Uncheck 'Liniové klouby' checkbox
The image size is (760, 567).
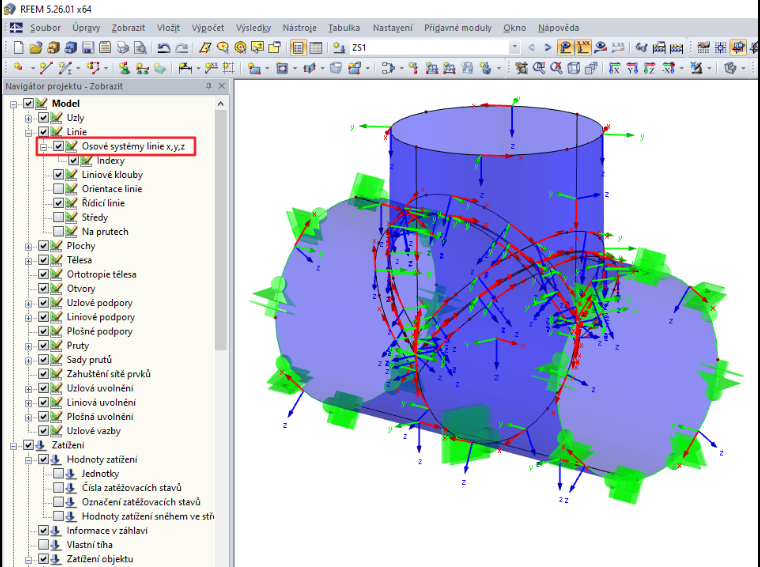pyautogui.click(x=59, y=174)
